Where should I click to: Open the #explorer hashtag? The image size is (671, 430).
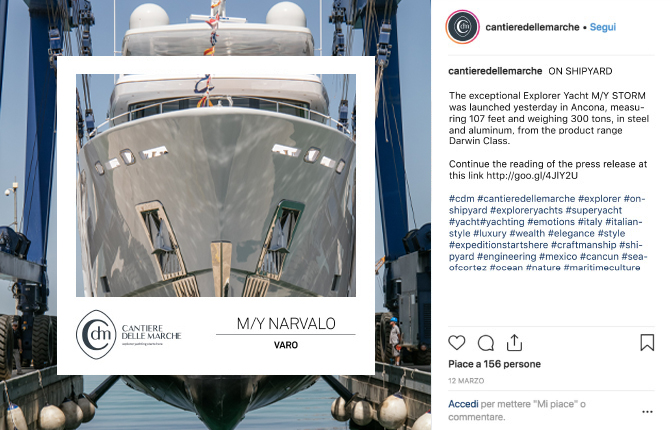599,199
